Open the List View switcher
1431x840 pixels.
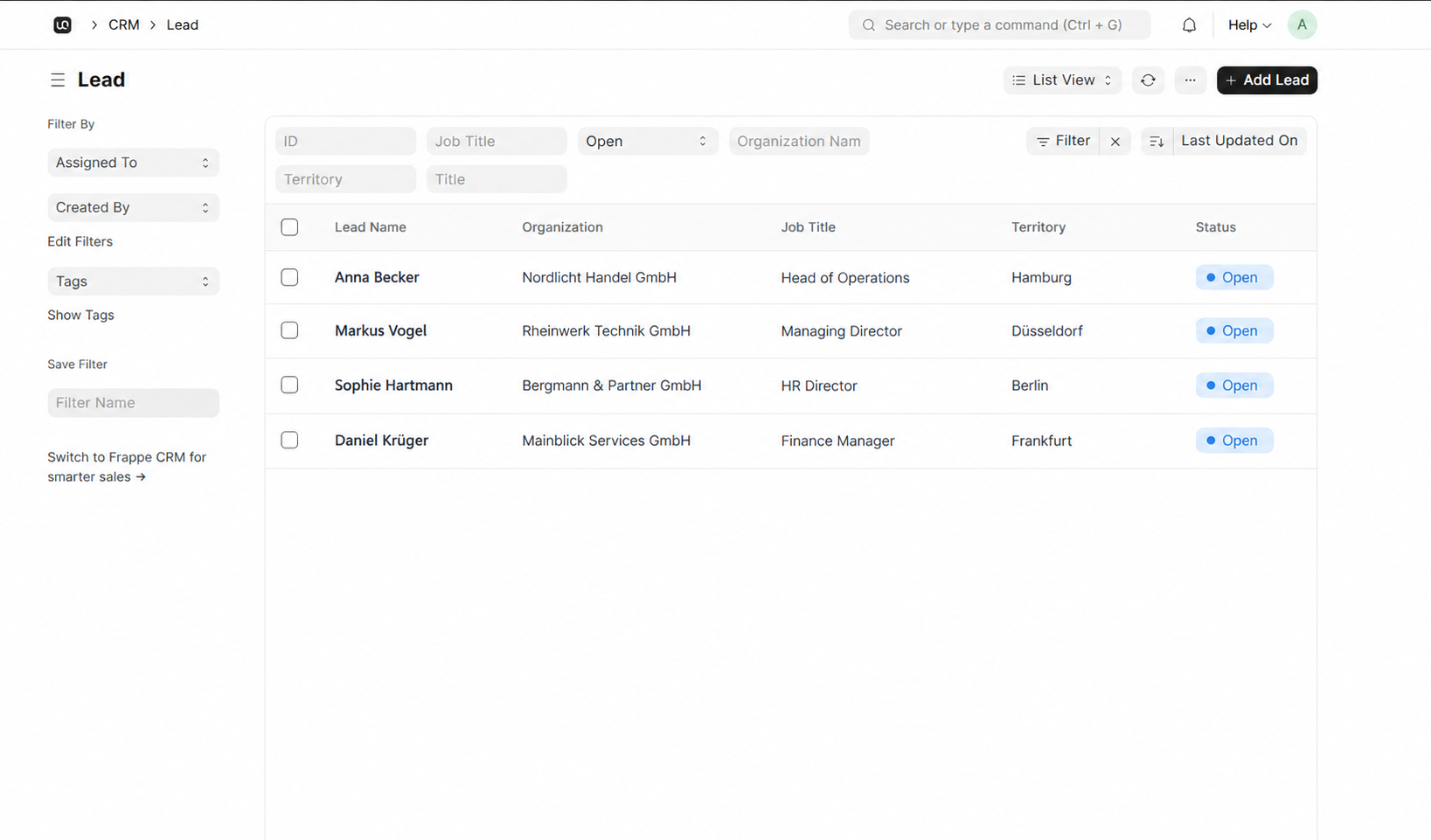tap(1062, 80)
